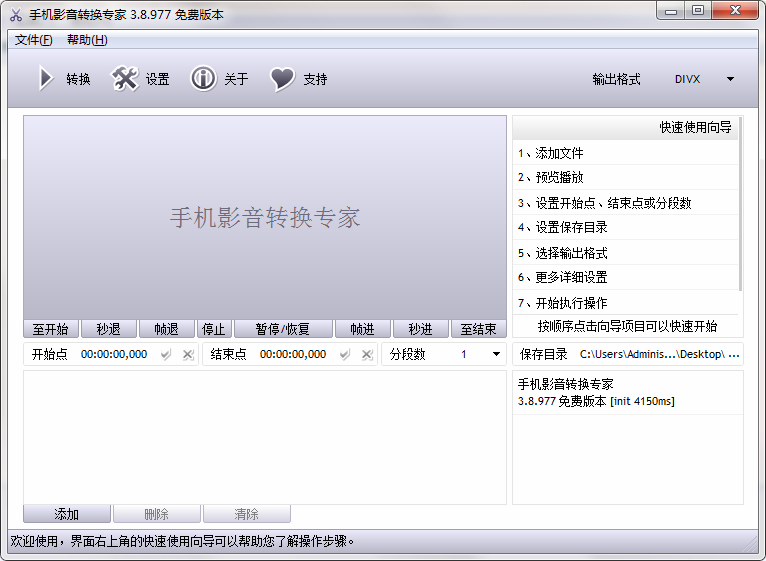The width and height of the screenshot is (766, 561).
Task: Open the 分段数 dropdown list
Action: point(496,354)
